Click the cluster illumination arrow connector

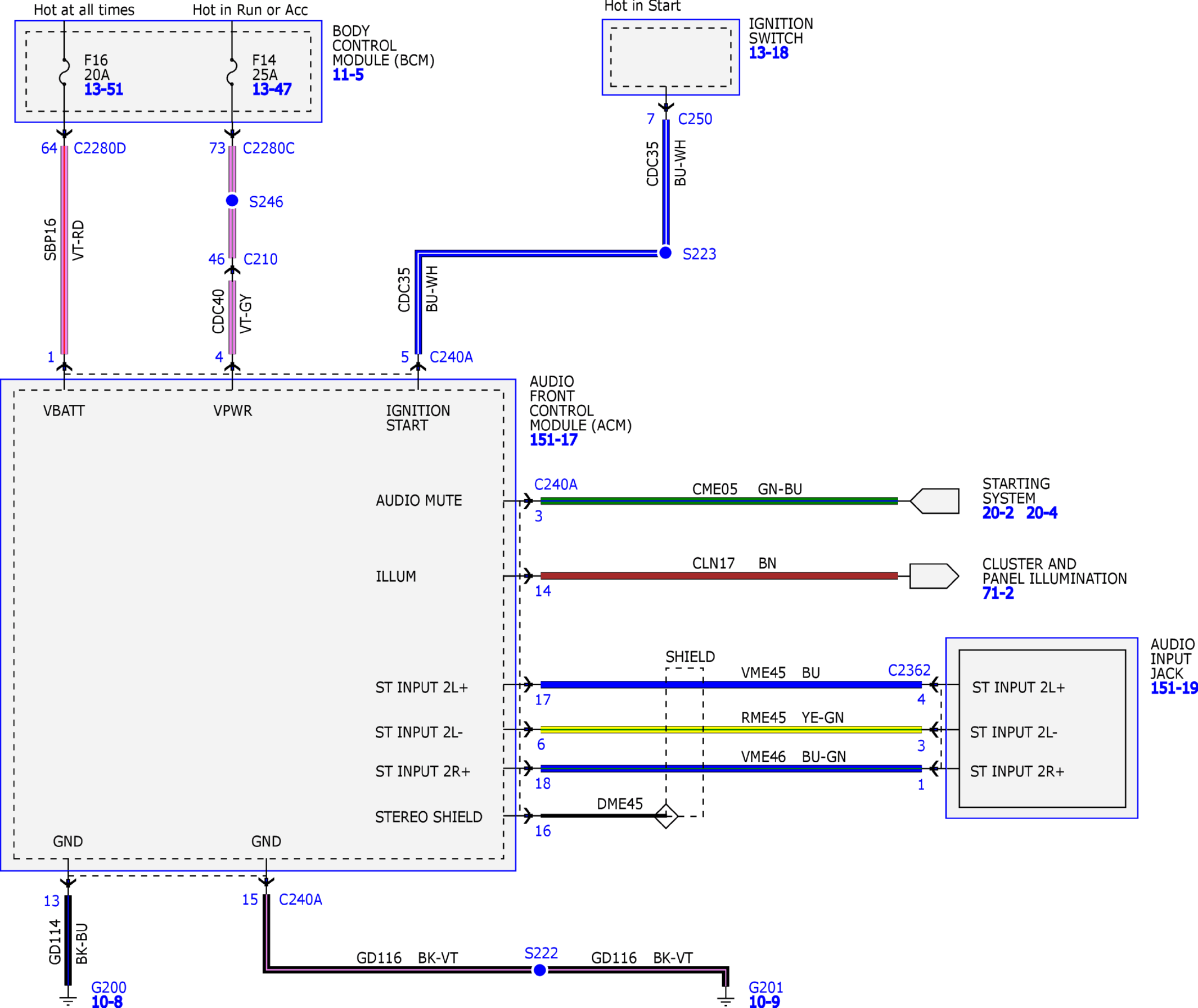tap(934, 576)
